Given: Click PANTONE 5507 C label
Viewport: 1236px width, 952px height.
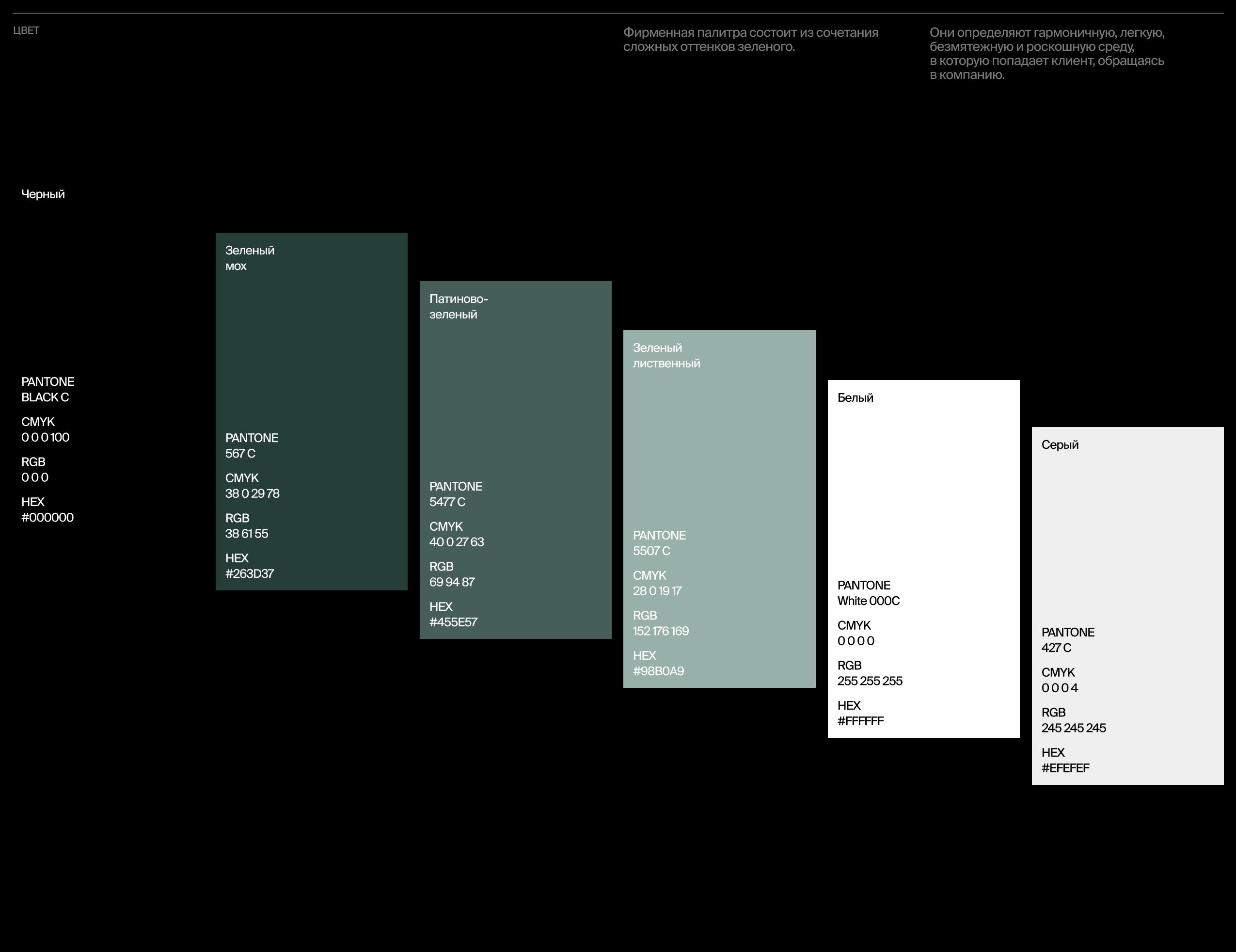Looking at the screenshot, I should pyautogui.click(x=659, y=543).
